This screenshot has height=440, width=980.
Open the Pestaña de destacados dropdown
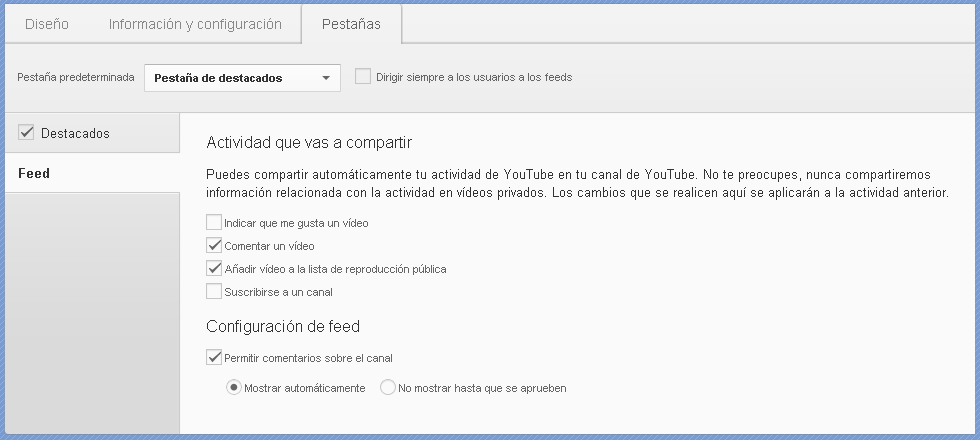pos(242,78)
